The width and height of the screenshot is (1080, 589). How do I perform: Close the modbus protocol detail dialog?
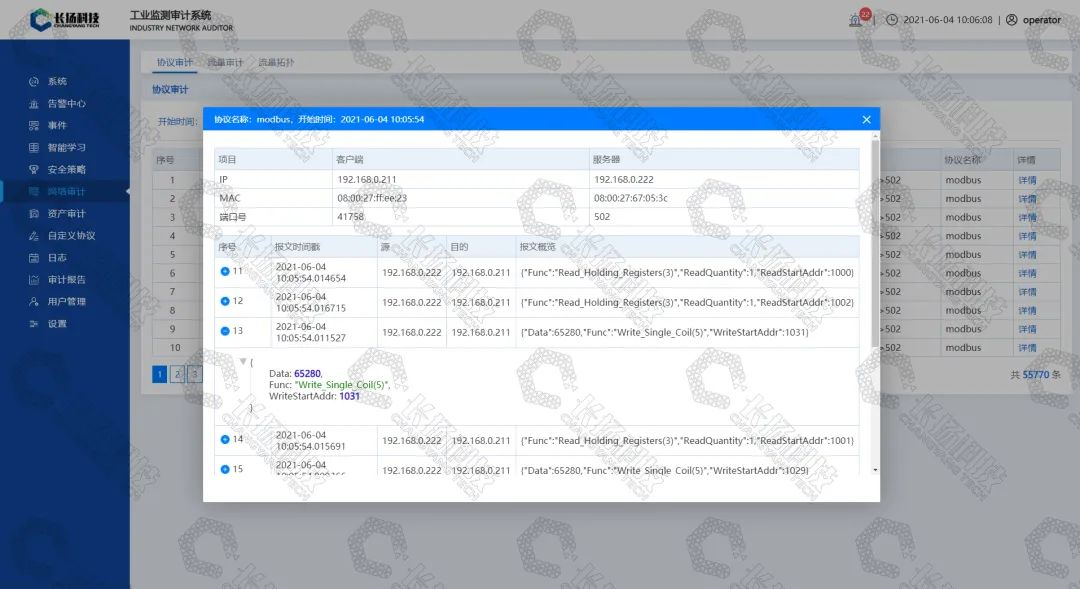pyautogui.click(x=866, y=119)
